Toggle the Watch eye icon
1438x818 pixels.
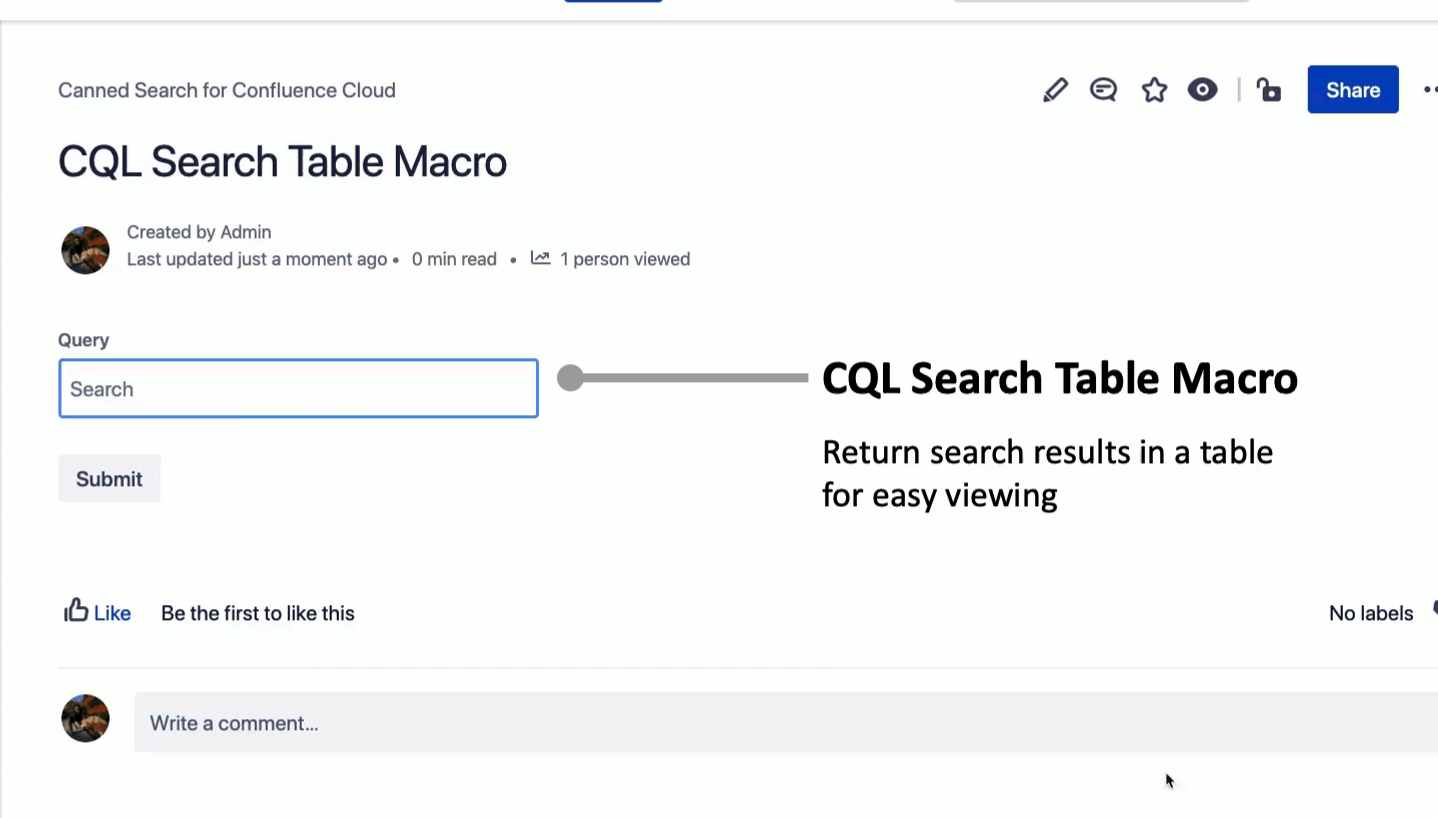(x=1202, y=90)
